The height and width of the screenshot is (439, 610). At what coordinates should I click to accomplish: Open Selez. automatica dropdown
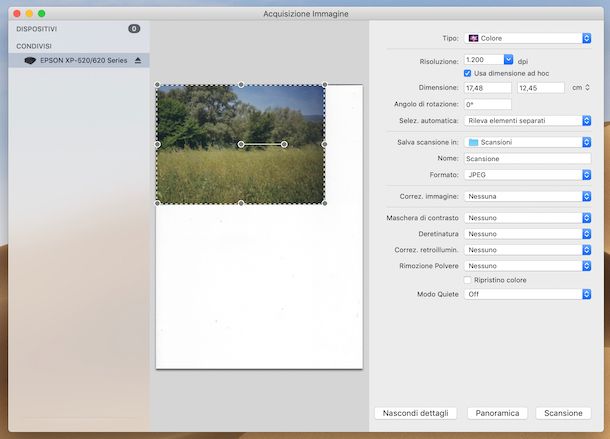pos(528,121)
